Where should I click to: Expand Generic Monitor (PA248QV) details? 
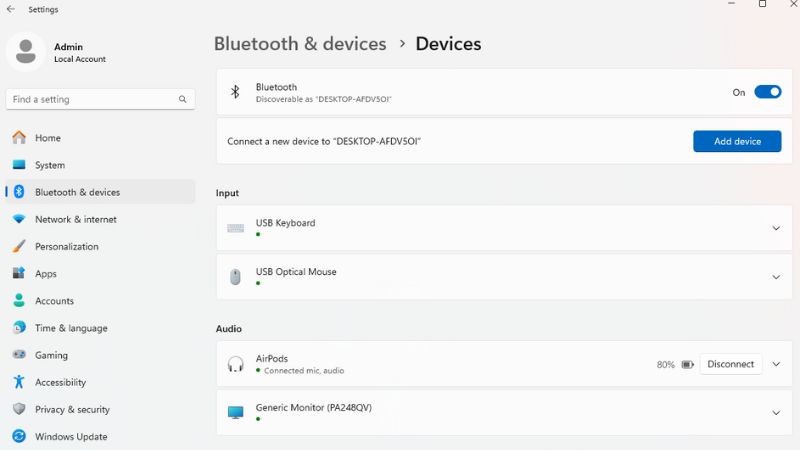(776, 413)
